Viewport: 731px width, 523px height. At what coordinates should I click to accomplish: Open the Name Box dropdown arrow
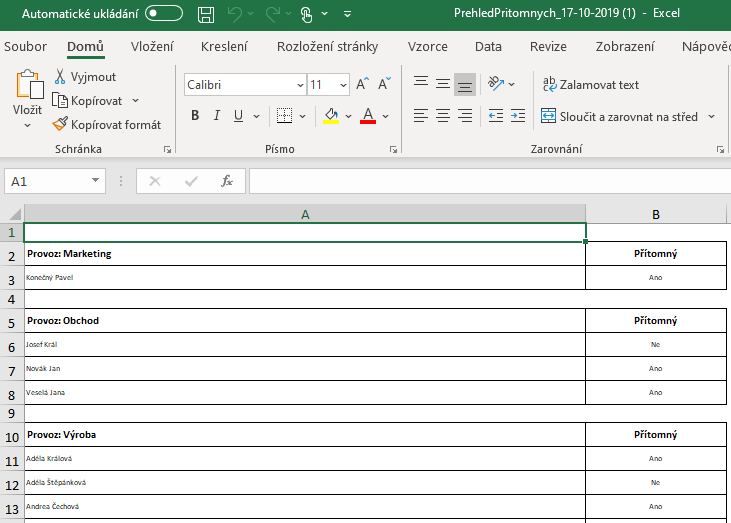96,180
